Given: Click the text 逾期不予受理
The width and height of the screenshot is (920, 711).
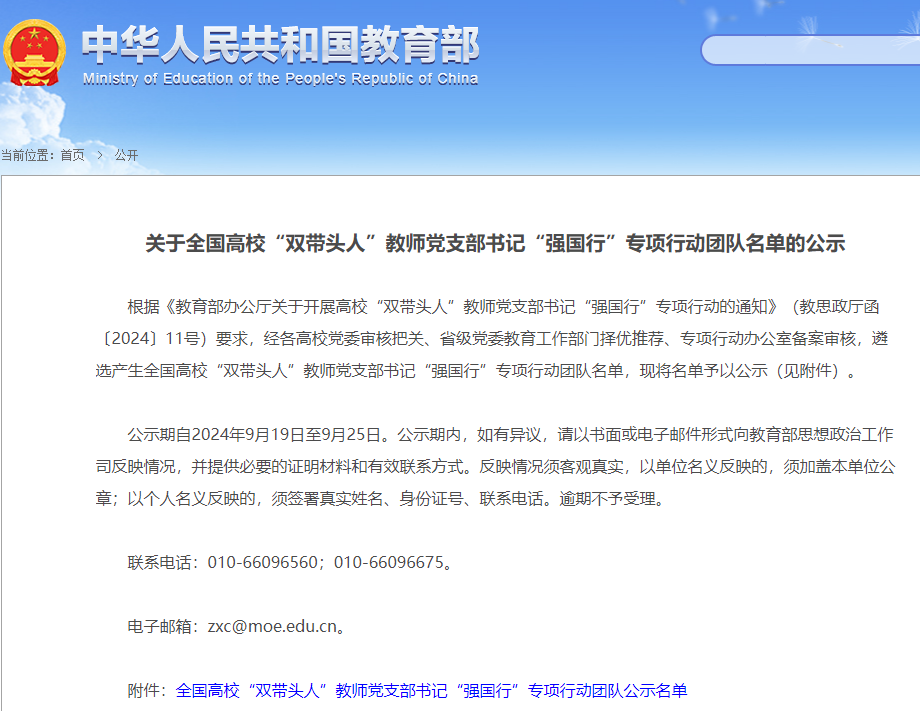Looking at the screenshot, I should click(607, 499).
